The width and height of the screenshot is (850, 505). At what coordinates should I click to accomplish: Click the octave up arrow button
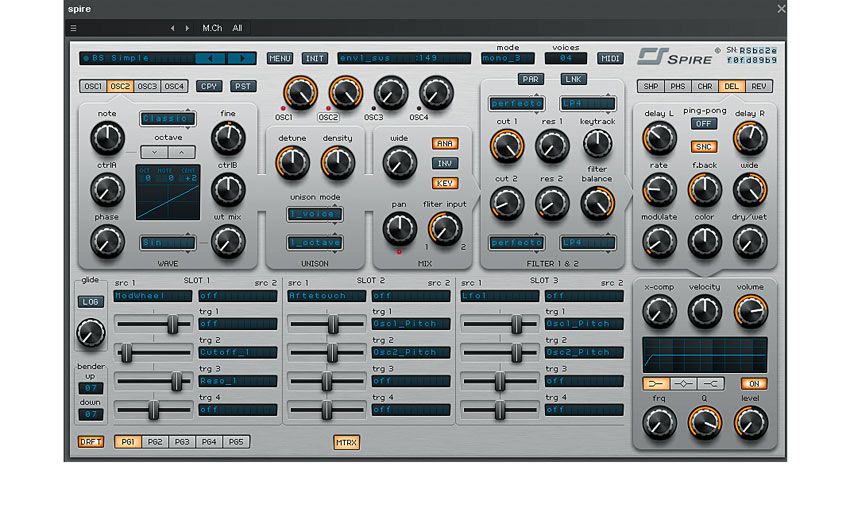(182, 152)
